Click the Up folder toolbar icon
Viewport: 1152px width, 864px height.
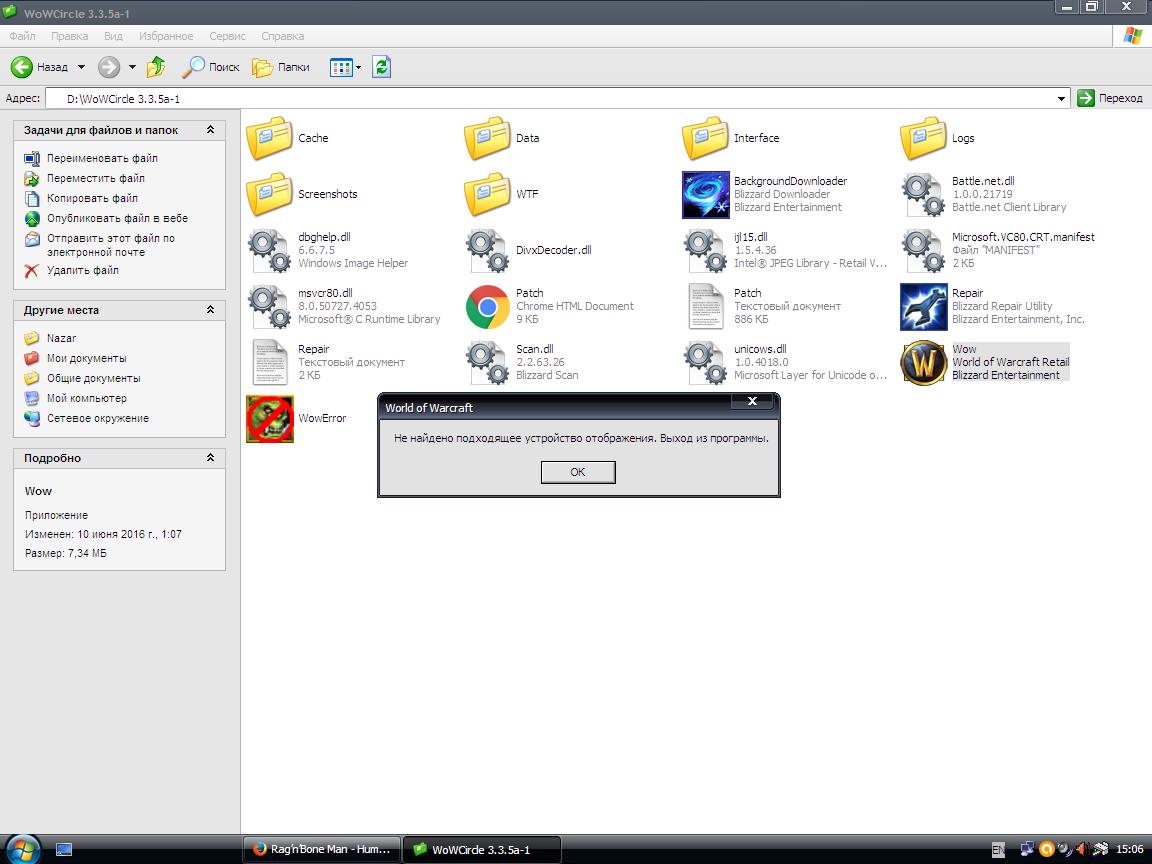tap(156, 67)
